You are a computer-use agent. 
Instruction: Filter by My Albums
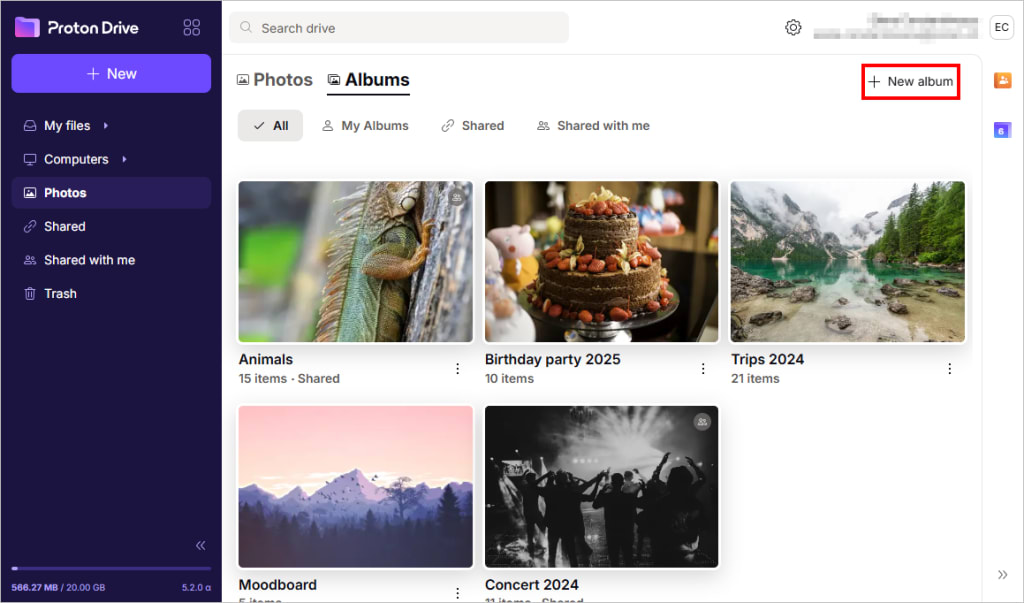[365, 125]
